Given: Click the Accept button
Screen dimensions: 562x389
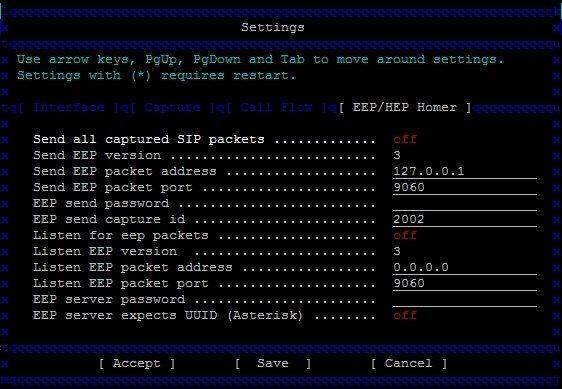Looking at the screenshot, I should coord(137,363).
